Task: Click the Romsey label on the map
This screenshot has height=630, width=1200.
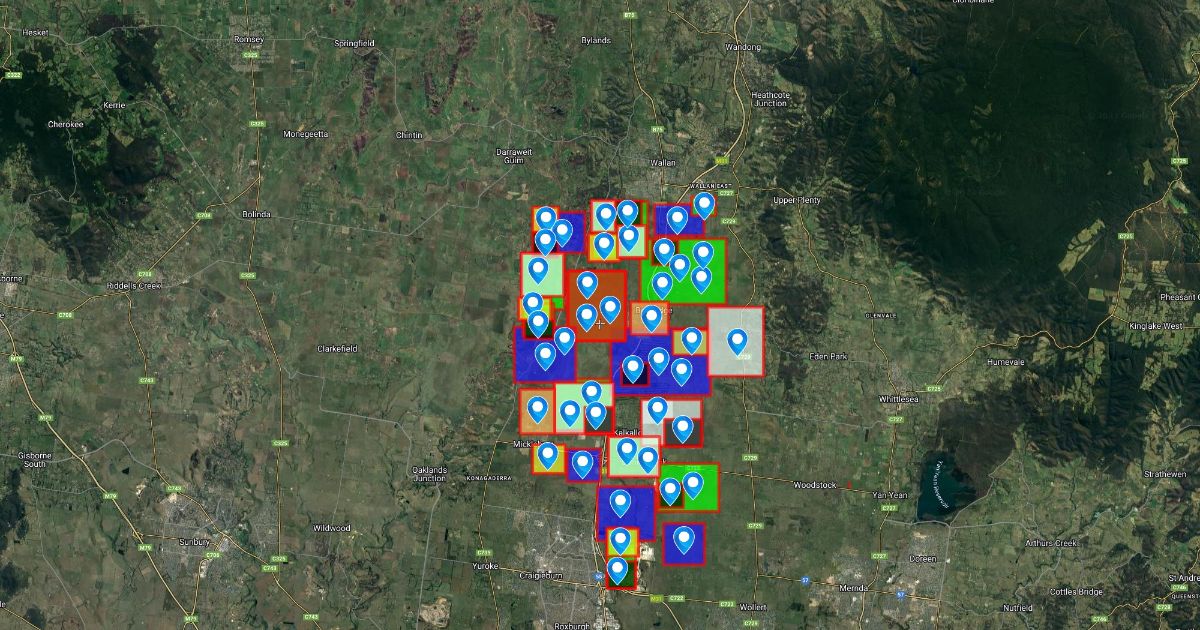Action: [248, 40]
